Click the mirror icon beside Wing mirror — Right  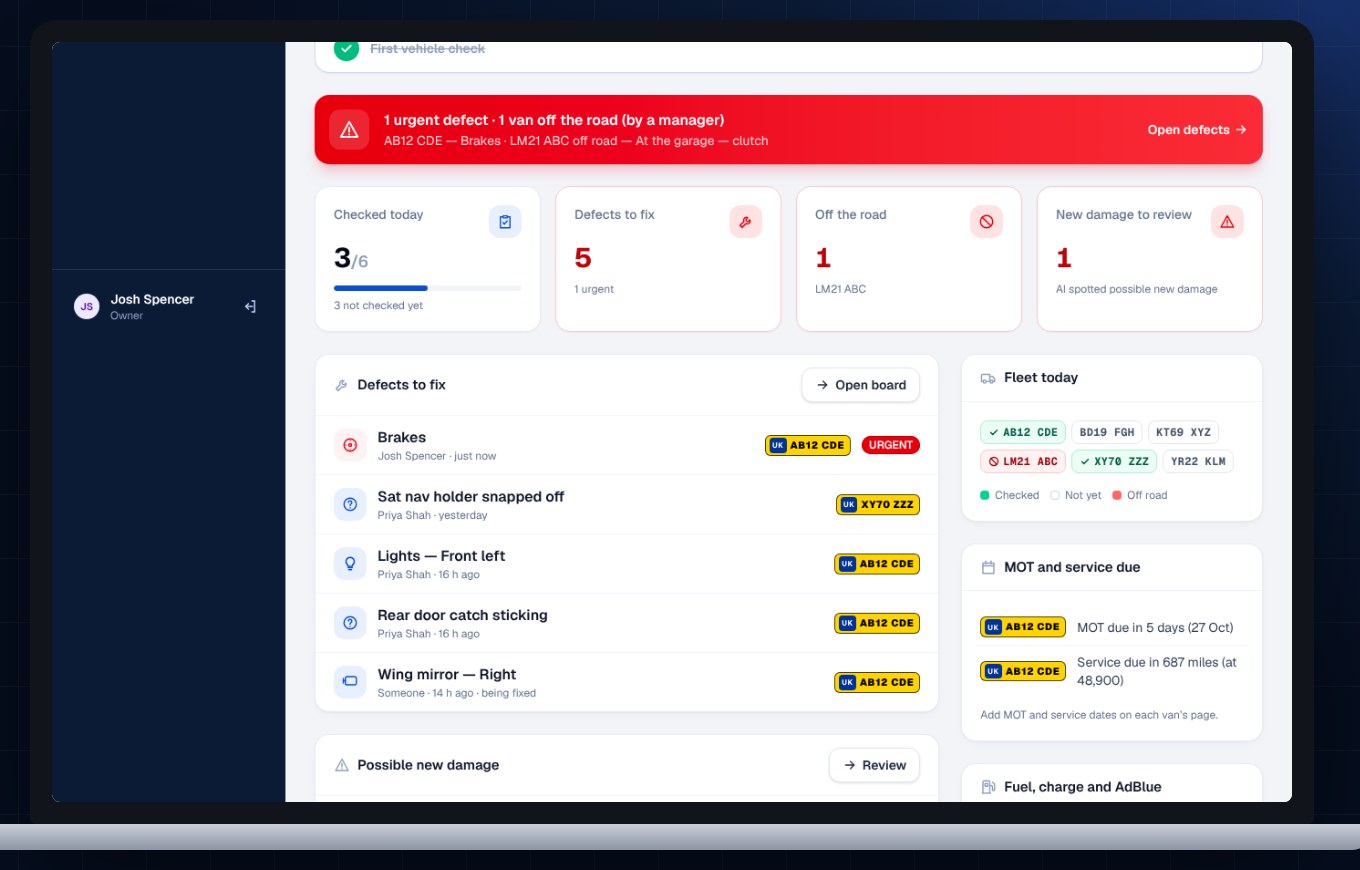point(350,682)
